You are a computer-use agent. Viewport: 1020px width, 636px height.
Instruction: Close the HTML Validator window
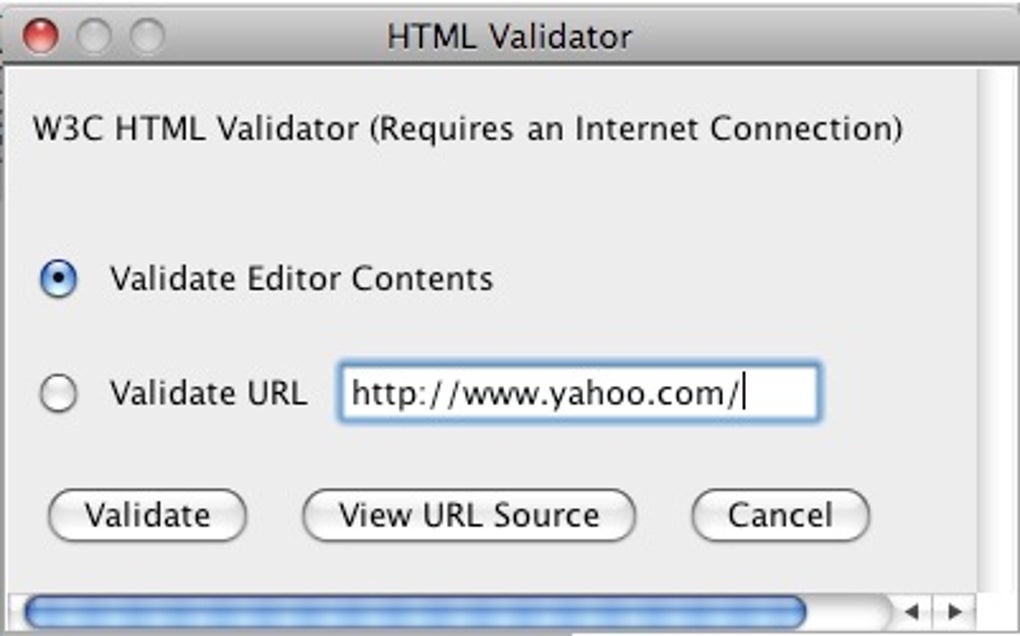41,37
